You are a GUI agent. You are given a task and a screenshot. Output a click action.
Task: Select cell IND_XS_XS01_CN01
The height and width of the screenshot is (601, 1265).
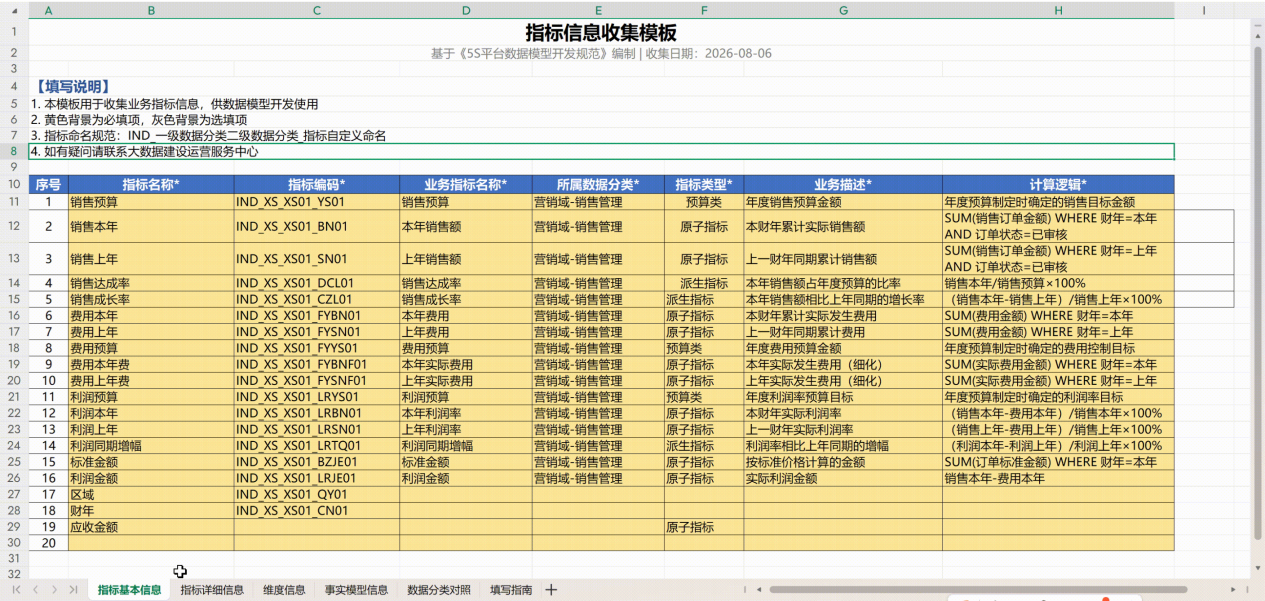[317, 510]
